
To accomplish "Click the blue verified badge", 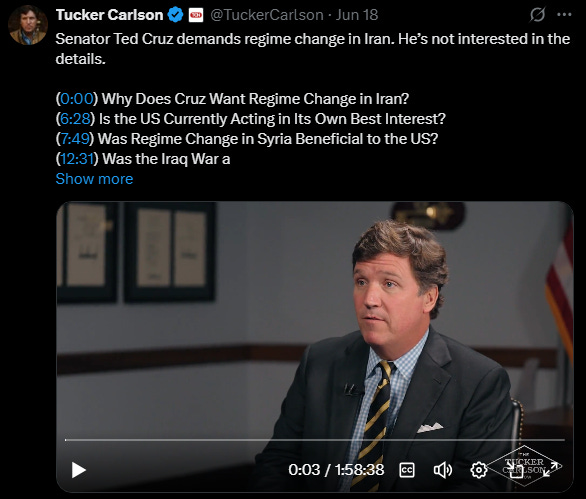I will [x=175, y=15].
